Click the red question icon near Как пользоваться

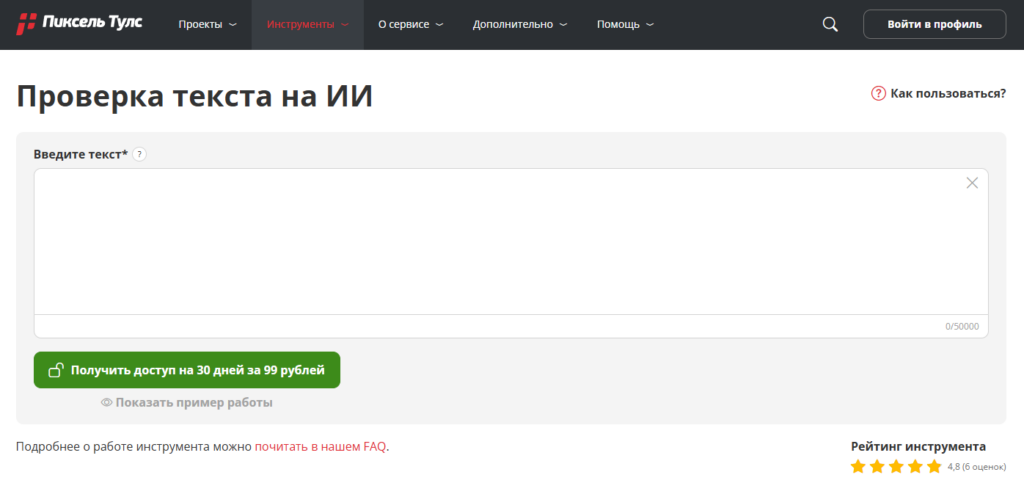pyautogui.click(x=878, y=93)
